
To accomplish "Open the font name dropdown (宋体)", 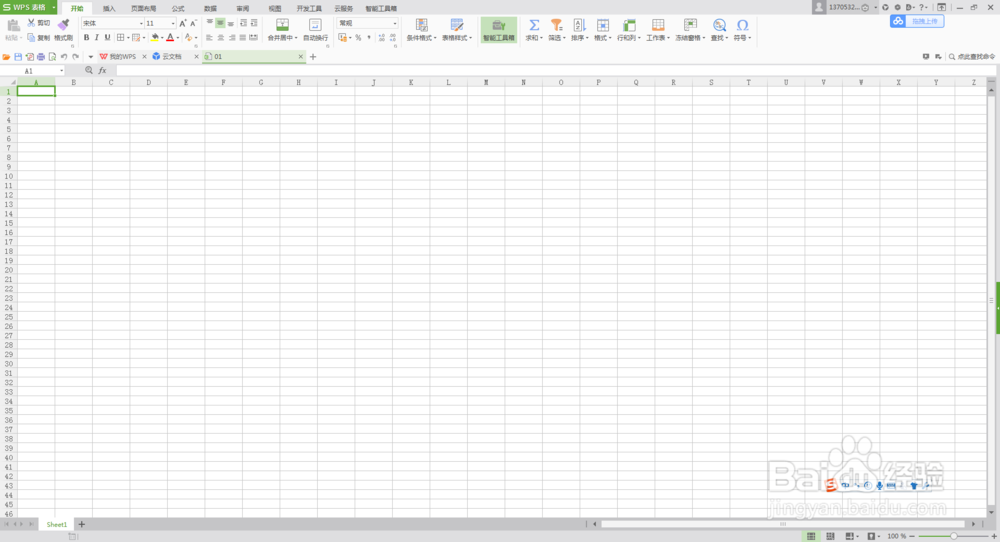I will point(141,24).
